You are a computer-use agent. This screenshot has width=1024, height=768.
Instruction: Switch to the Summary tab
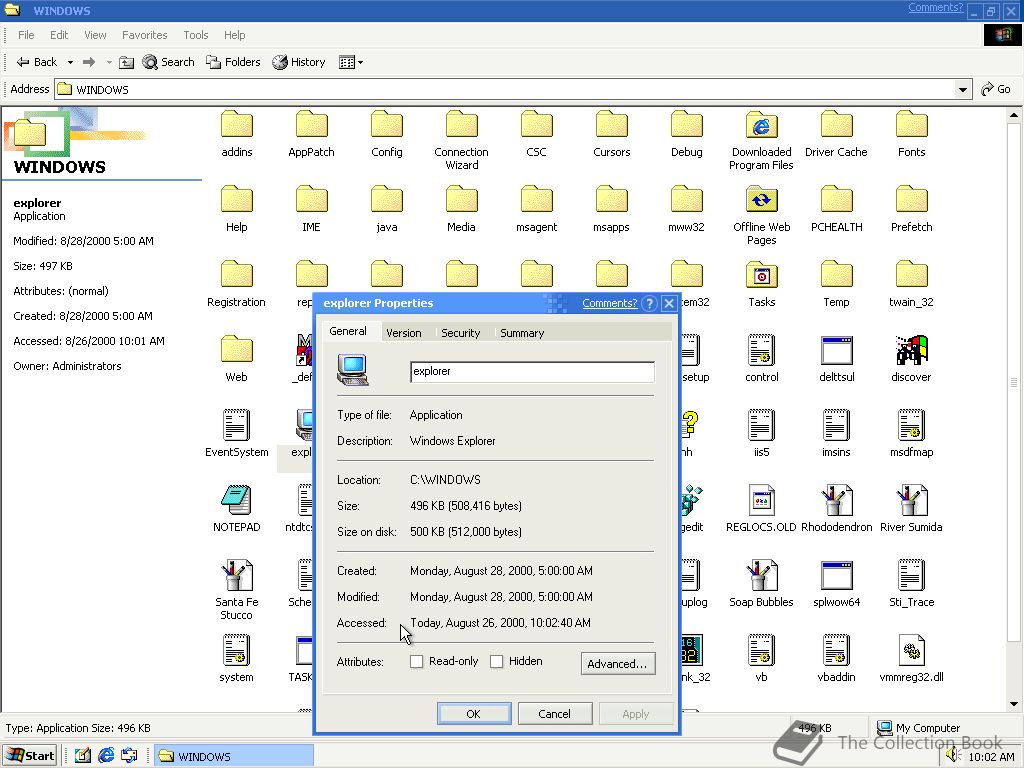coord(522,333)
